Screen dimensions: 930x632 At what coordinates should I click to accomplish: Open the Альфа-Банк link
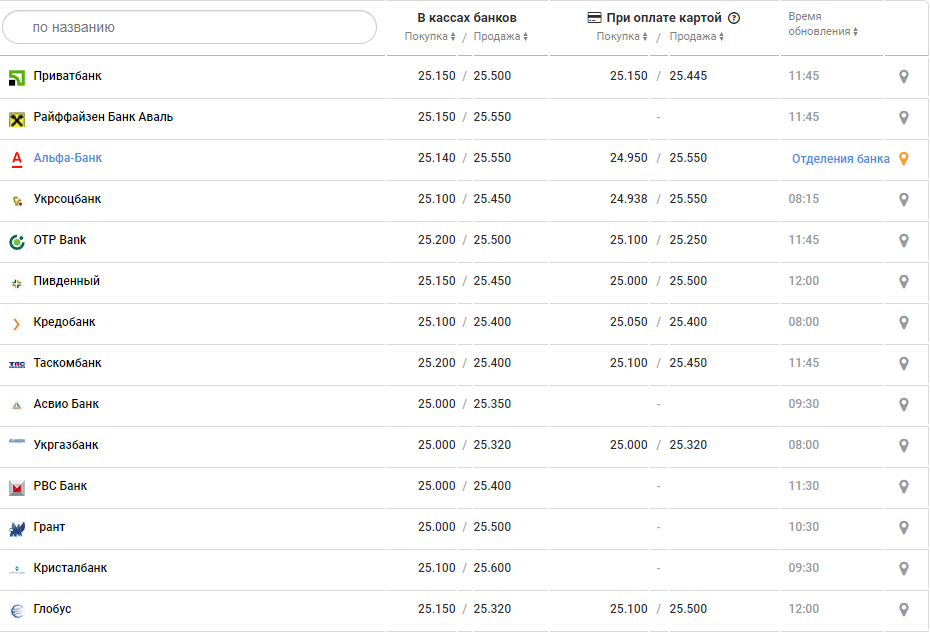68,158
